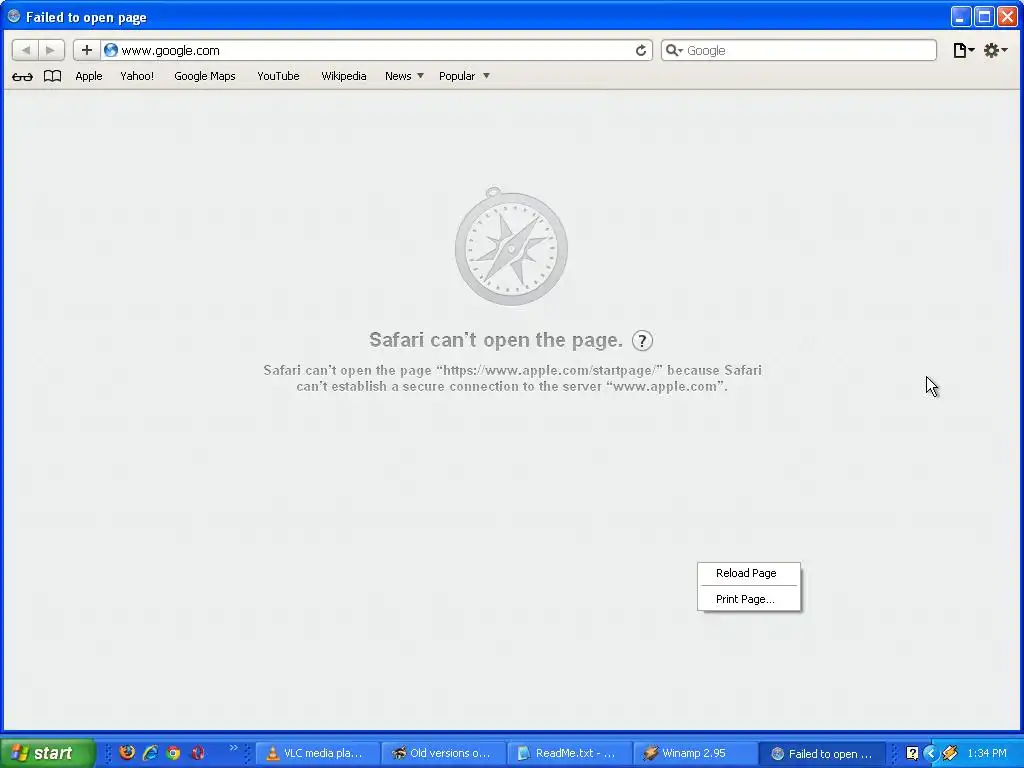Open the Windows start menu
This screenshot has width=1024, height=768.
coord(47,753)
